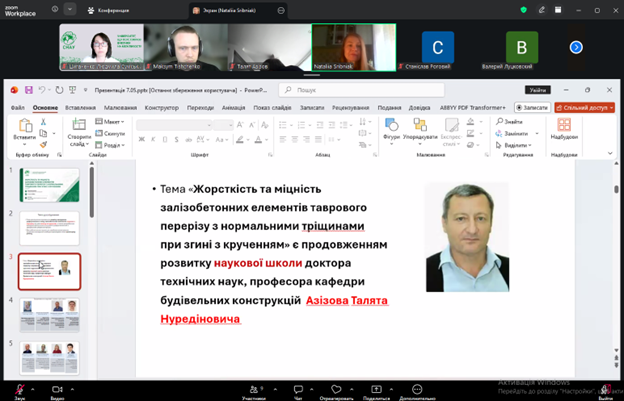Open the font name combo box
This screenshot has width=624, height=401.
[174, 125]
